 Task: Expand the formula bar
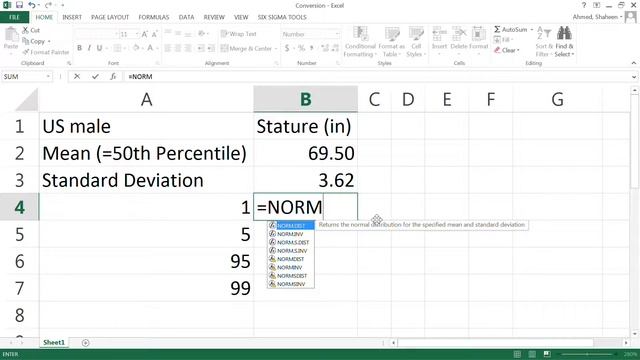pos(634,76)
